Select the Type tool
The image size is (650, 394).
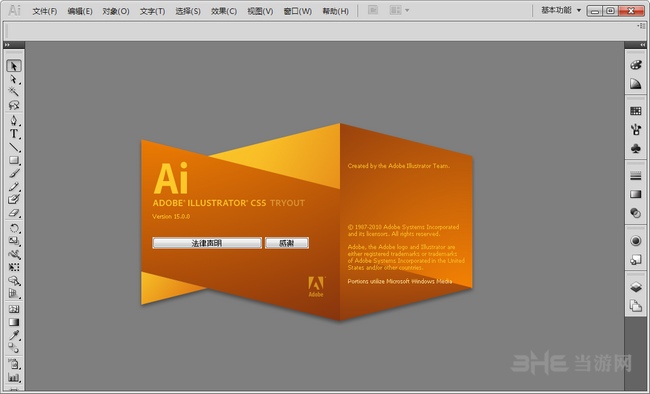(x=14, y=134)
